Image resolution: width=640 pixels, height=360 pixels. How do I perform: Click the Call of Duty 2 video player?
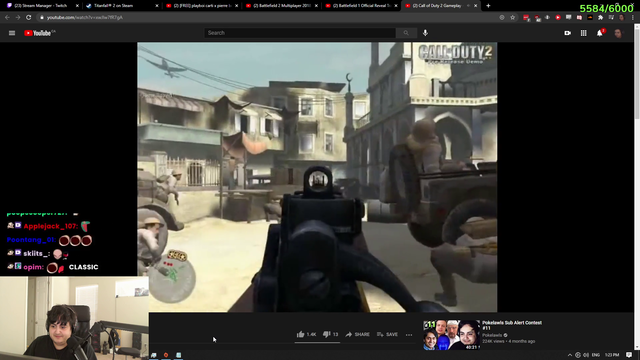[317, 177]
